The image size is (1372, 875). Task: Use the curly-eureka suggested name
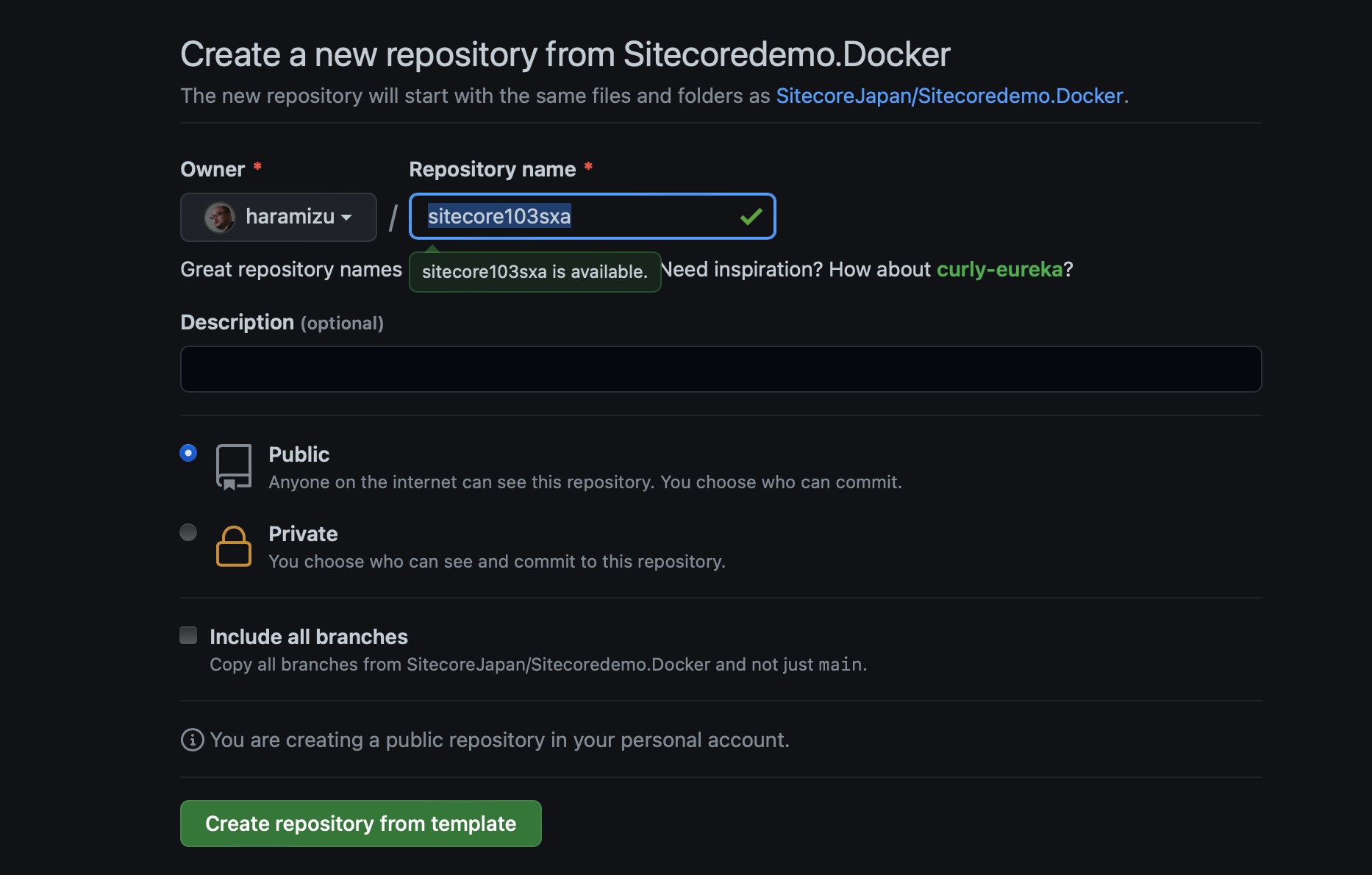point(999,269)
